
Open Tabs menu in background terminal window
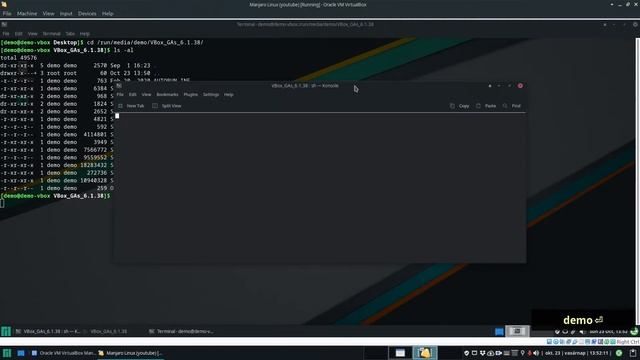coord(70,34)
